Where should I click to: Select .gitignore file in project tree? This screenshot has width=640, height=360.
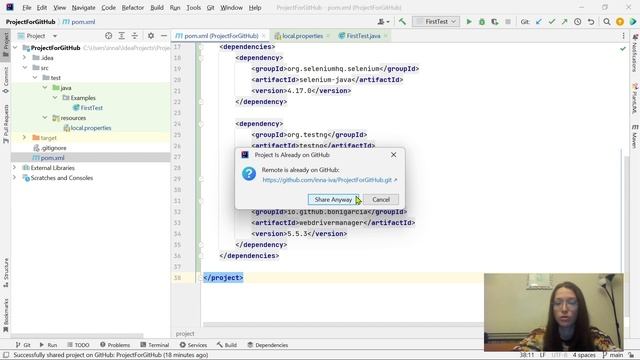[53, 148]
